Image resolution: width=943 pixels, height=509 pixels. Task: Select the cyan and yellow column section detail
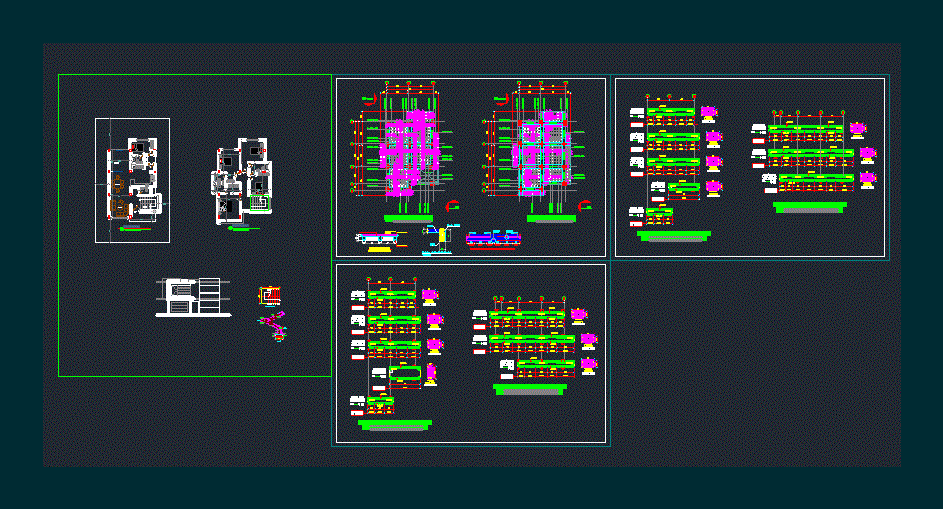440,239
